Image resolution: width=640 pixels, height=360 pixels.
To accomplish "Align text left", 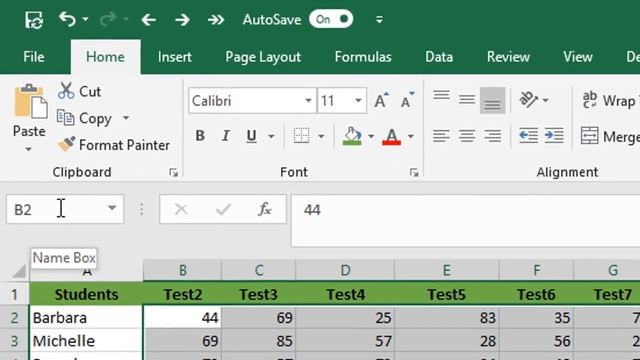I will click(x=441, y=136).
